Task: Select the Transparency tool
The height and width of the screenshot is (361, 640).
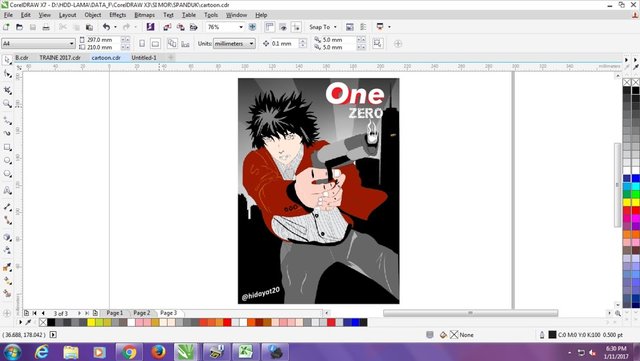Action: (7, 250)
